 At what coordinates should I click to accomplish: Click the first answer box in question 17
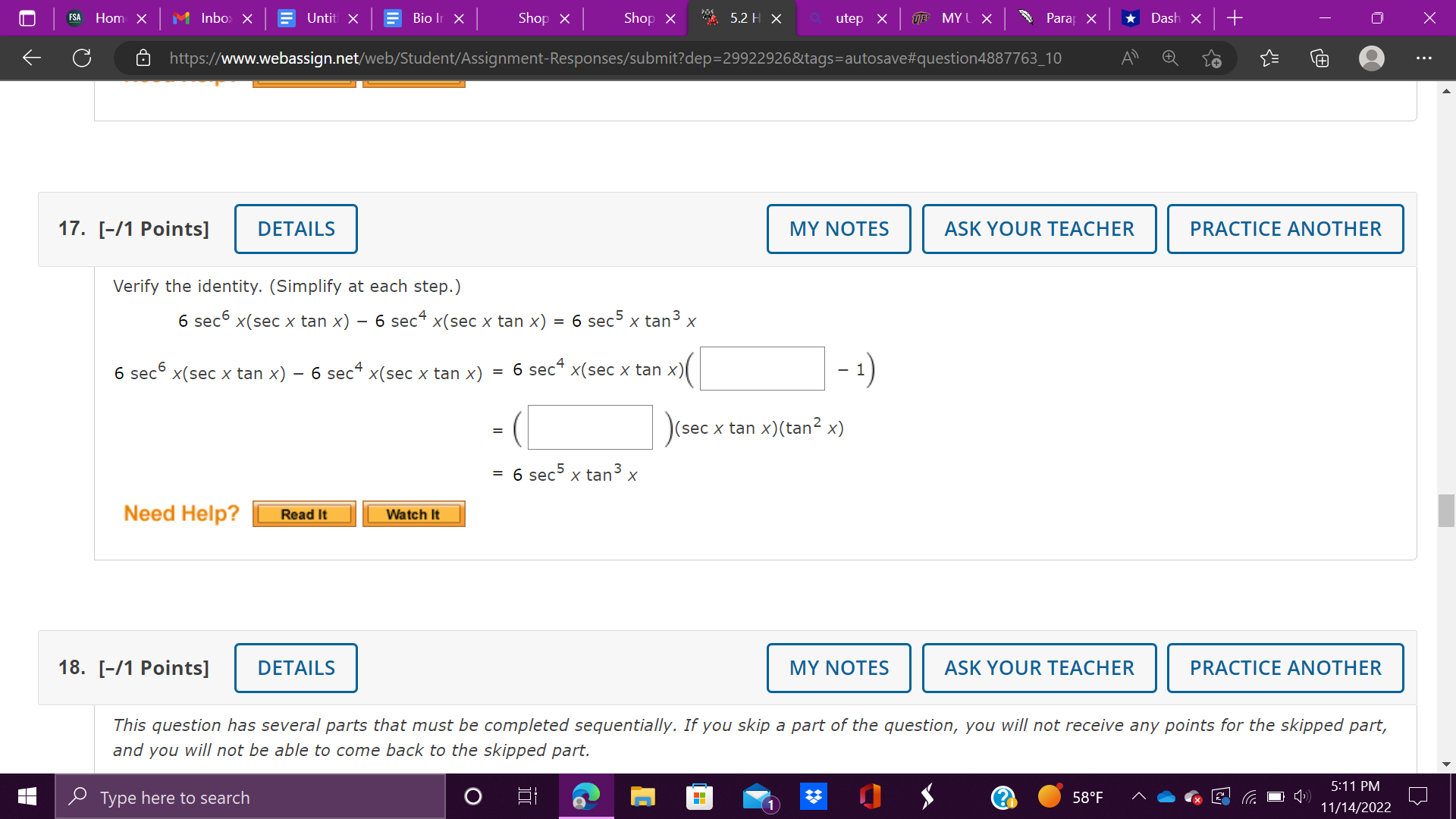click(761, 368)
